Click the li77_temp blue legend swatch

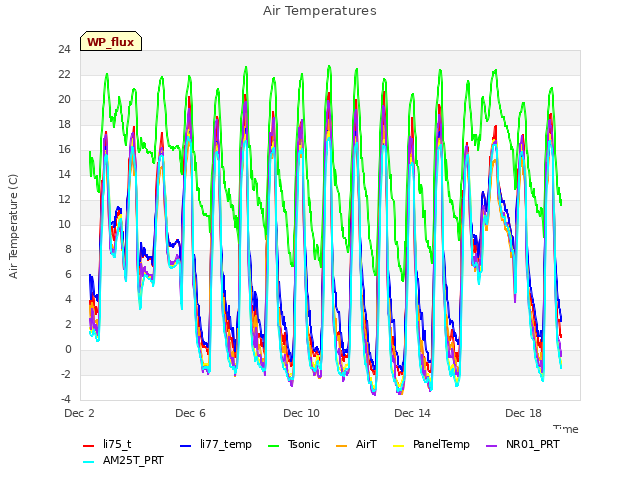[x=186, y=446]
